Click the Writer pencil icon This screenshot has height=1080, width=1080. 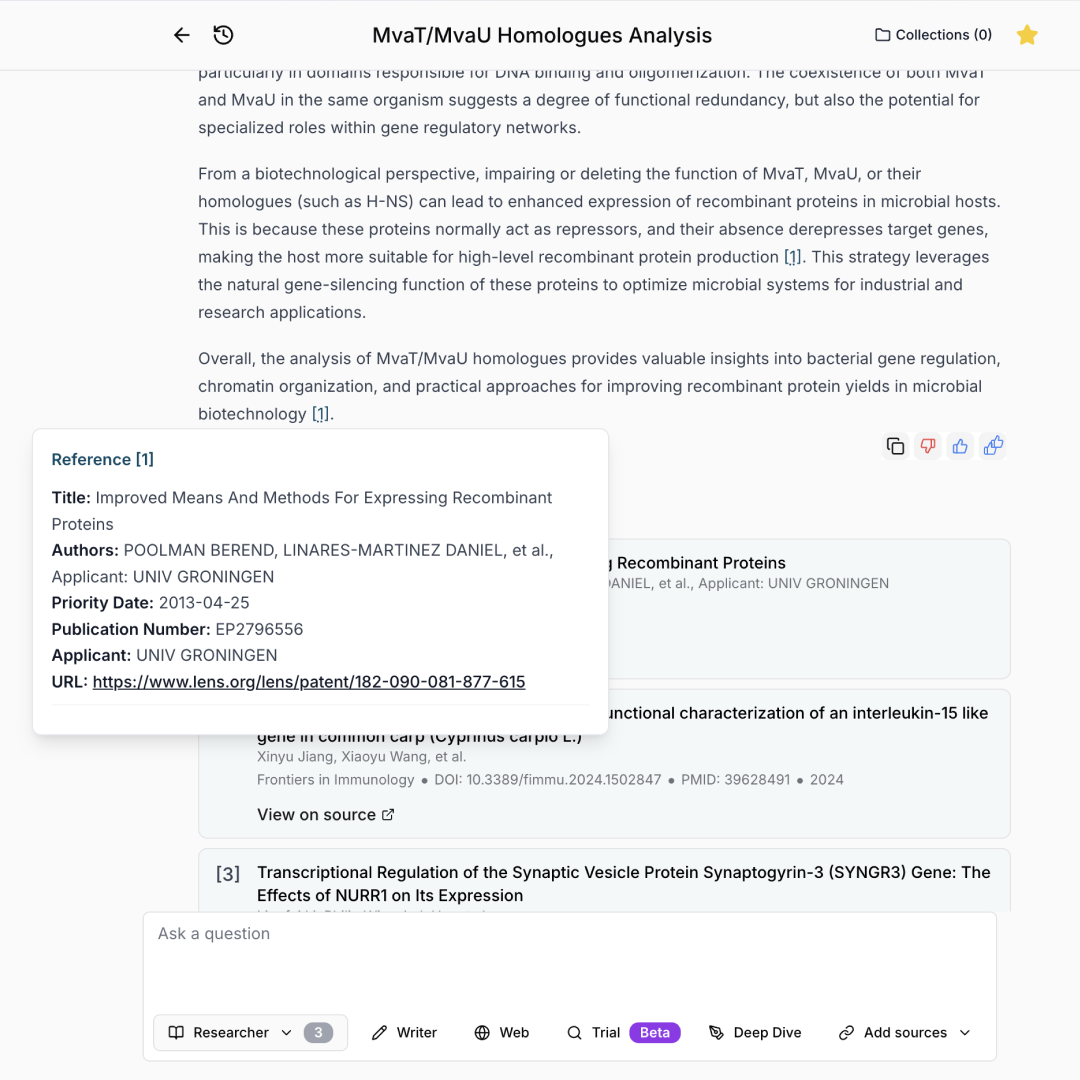tap(379, 1032)
